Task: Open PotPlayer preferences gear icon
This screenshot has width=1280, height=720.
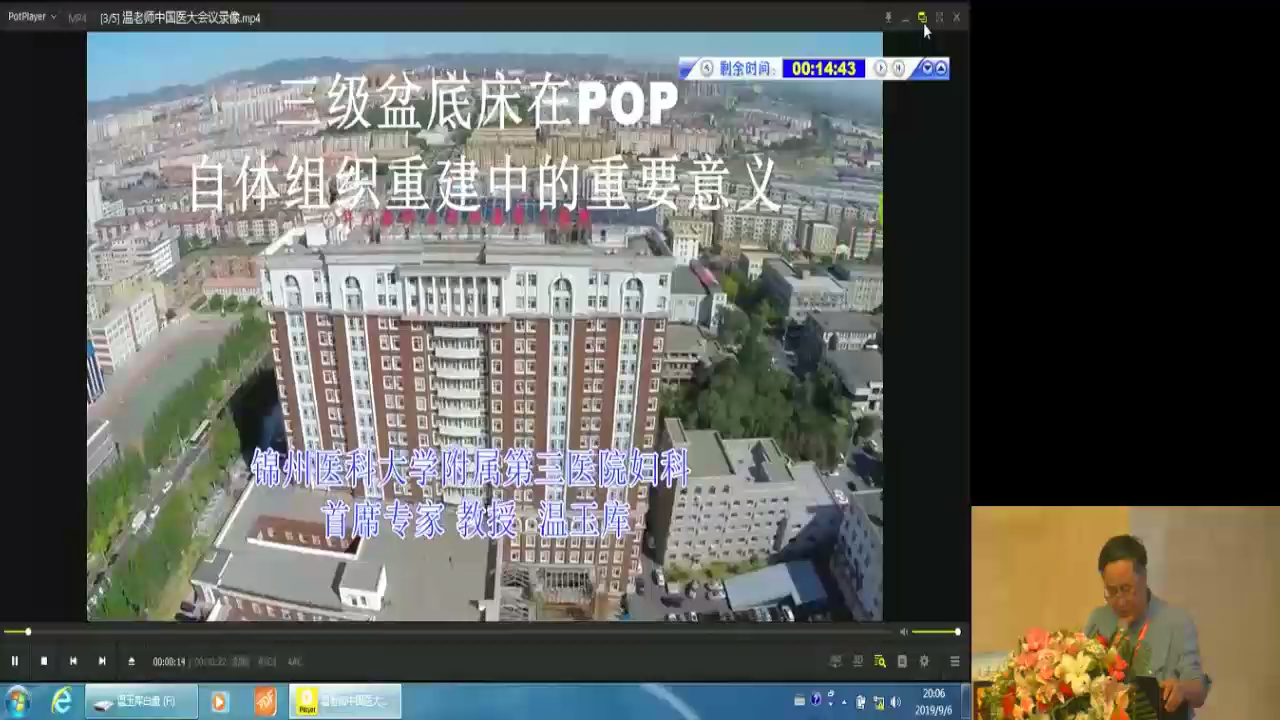Action: [x=924, y=661]
